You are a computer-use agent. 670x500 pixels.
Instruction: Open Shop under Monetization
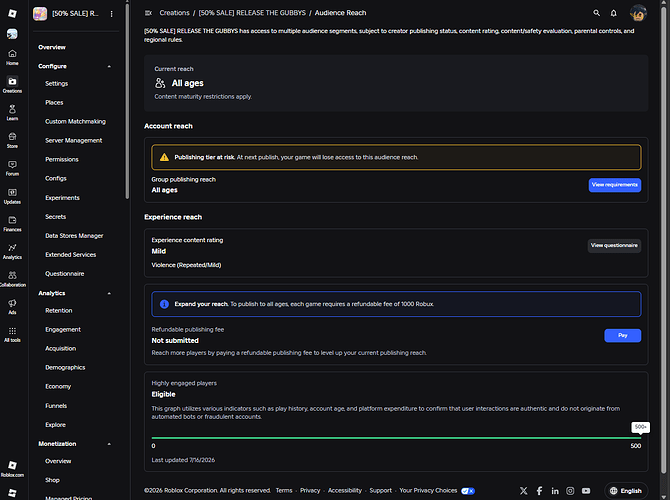[x=52, y=480]
